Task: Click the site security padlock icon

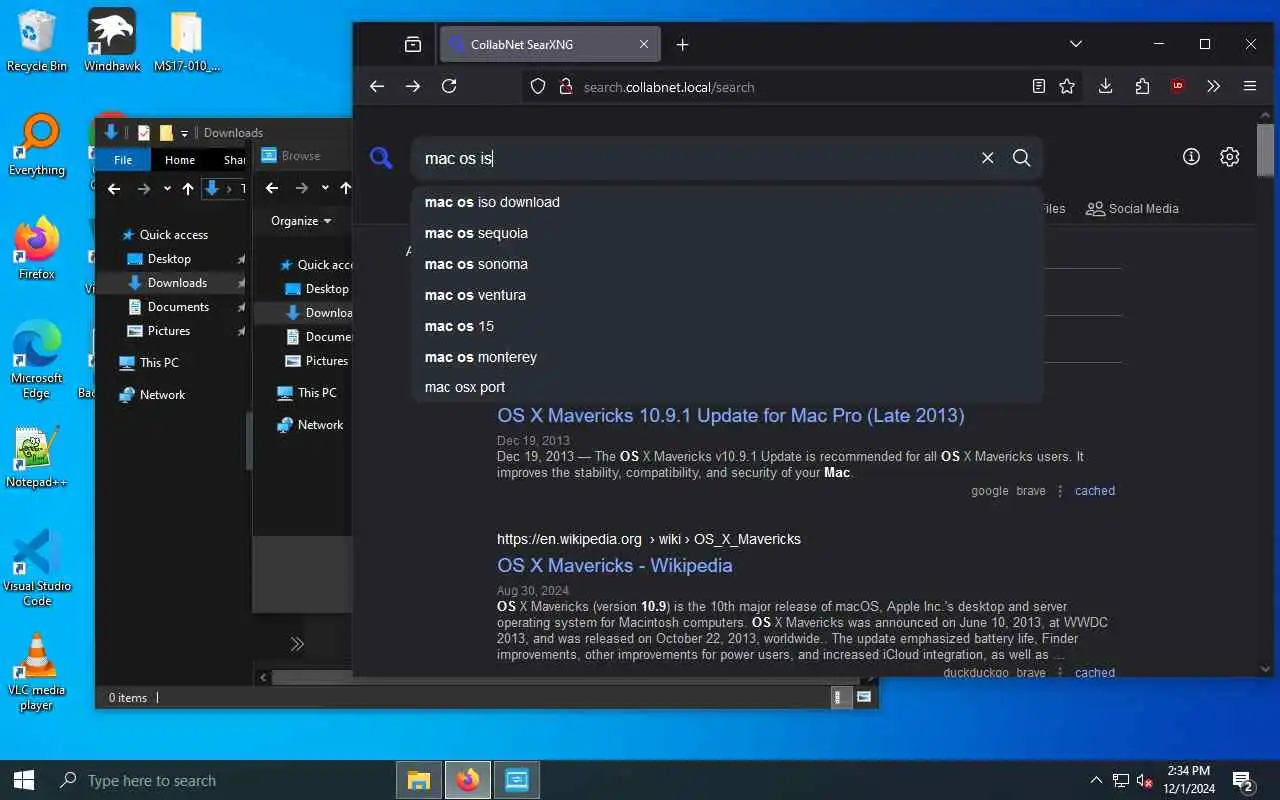Action: pyautogui.click(x=564, y=87)
